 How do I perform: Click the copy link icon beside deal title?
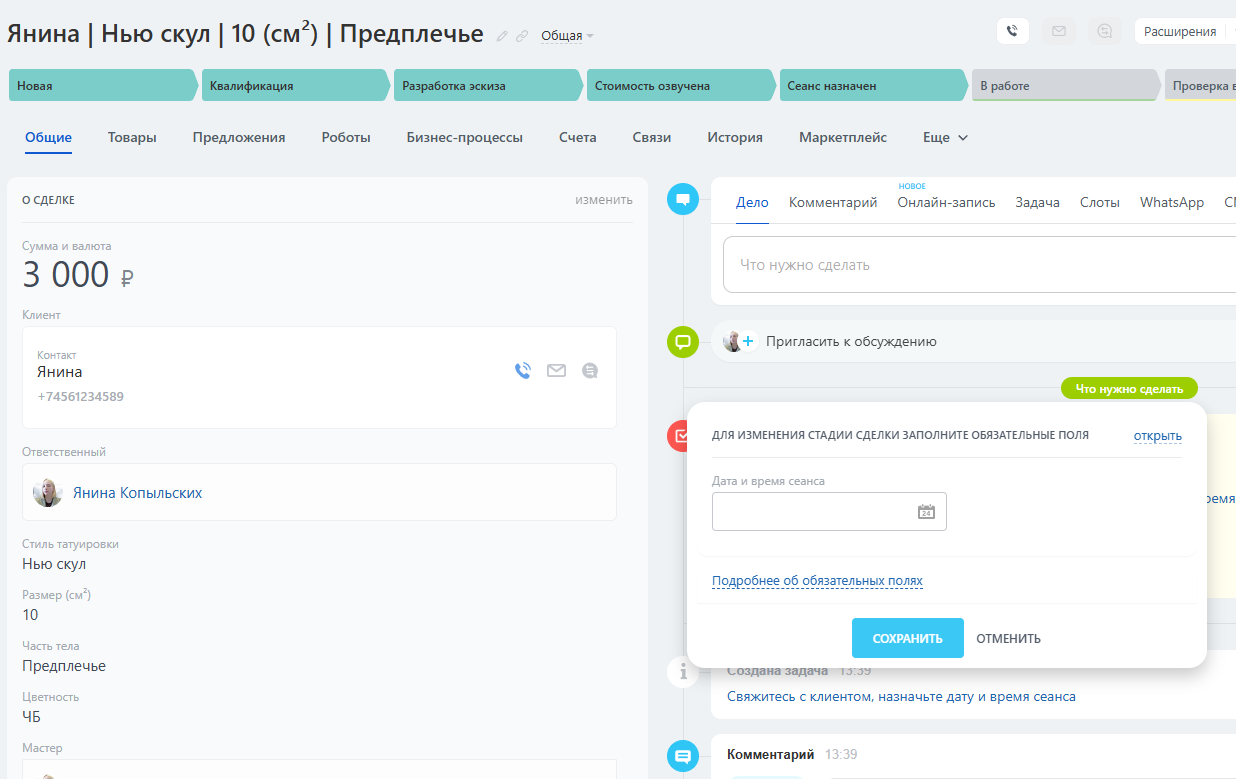pos(521,36)
